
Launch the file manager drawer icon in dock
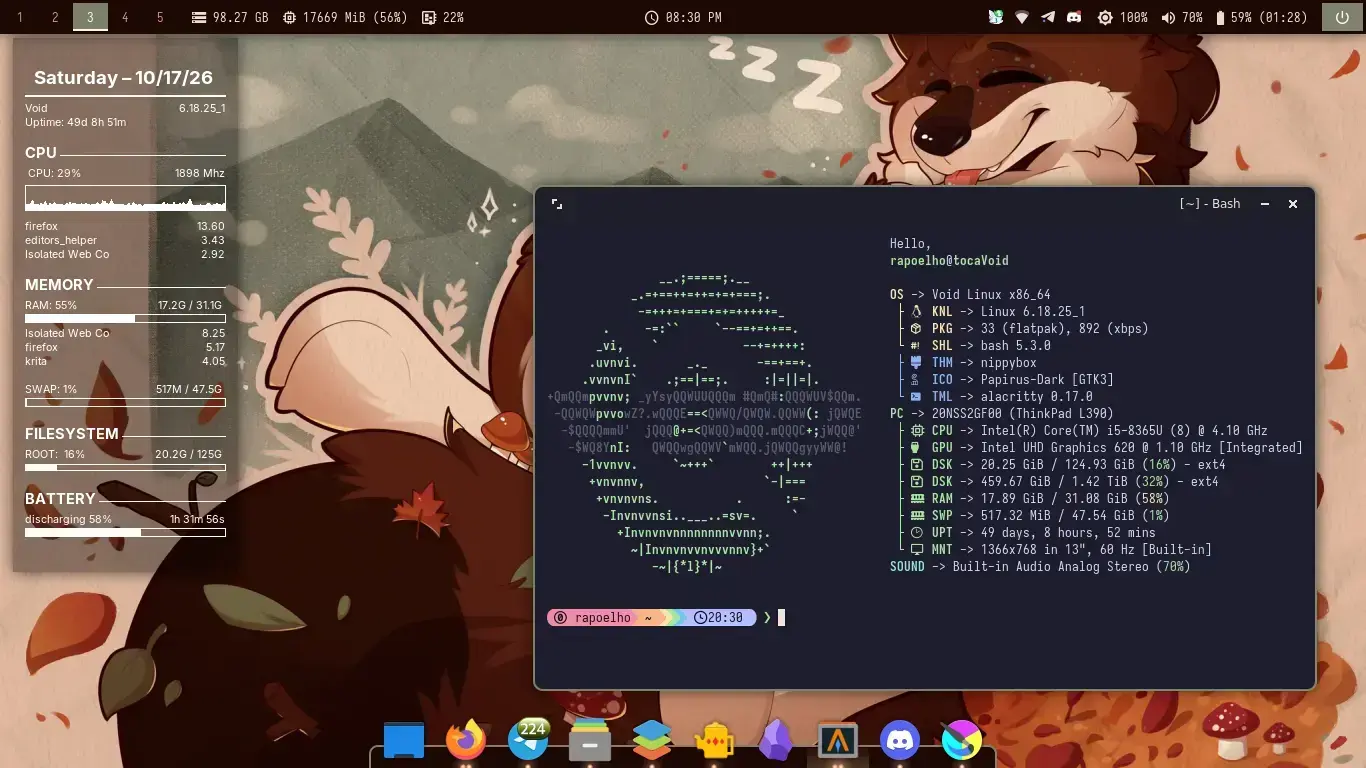[590, 741]
